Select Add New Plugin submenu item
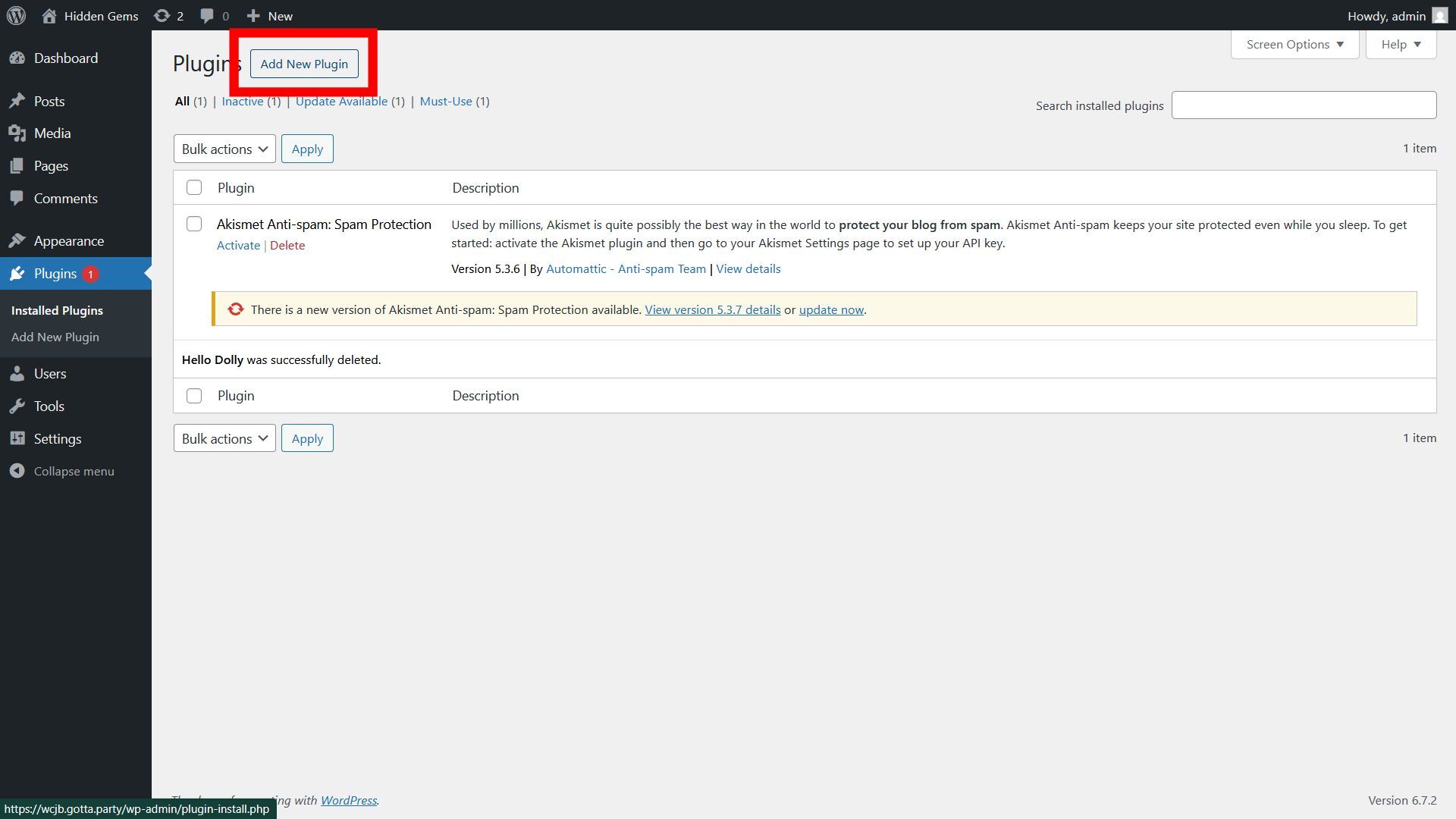This screenshot has height=819, width=1456. coord(55,337)
